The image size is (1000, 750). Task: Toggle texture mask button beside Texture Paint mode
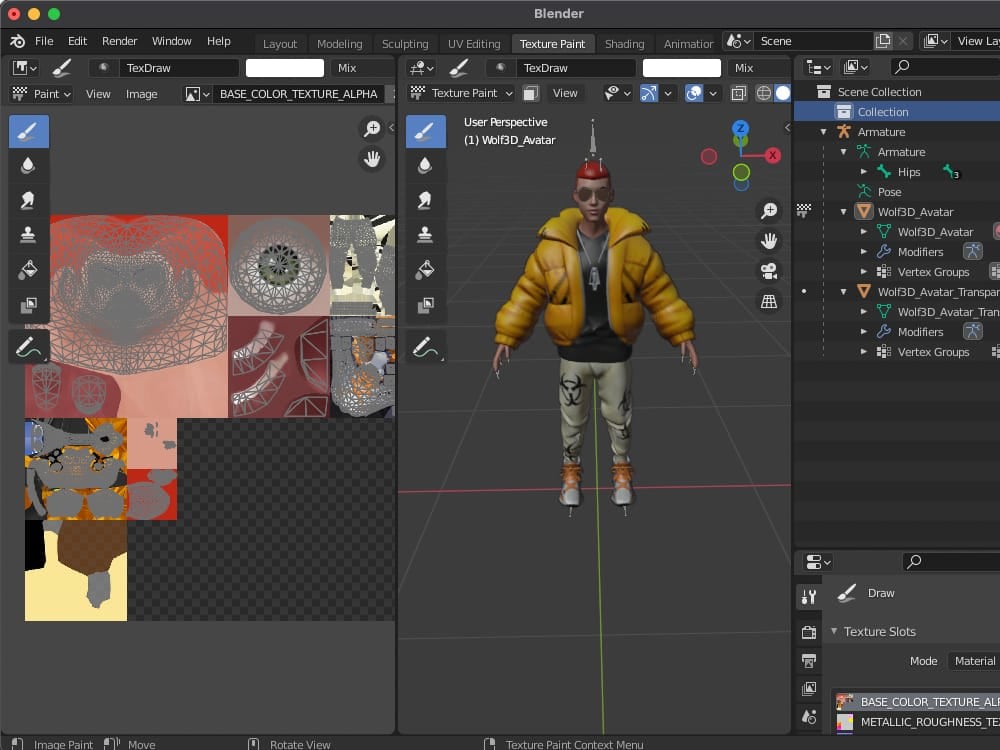[530, 94]
